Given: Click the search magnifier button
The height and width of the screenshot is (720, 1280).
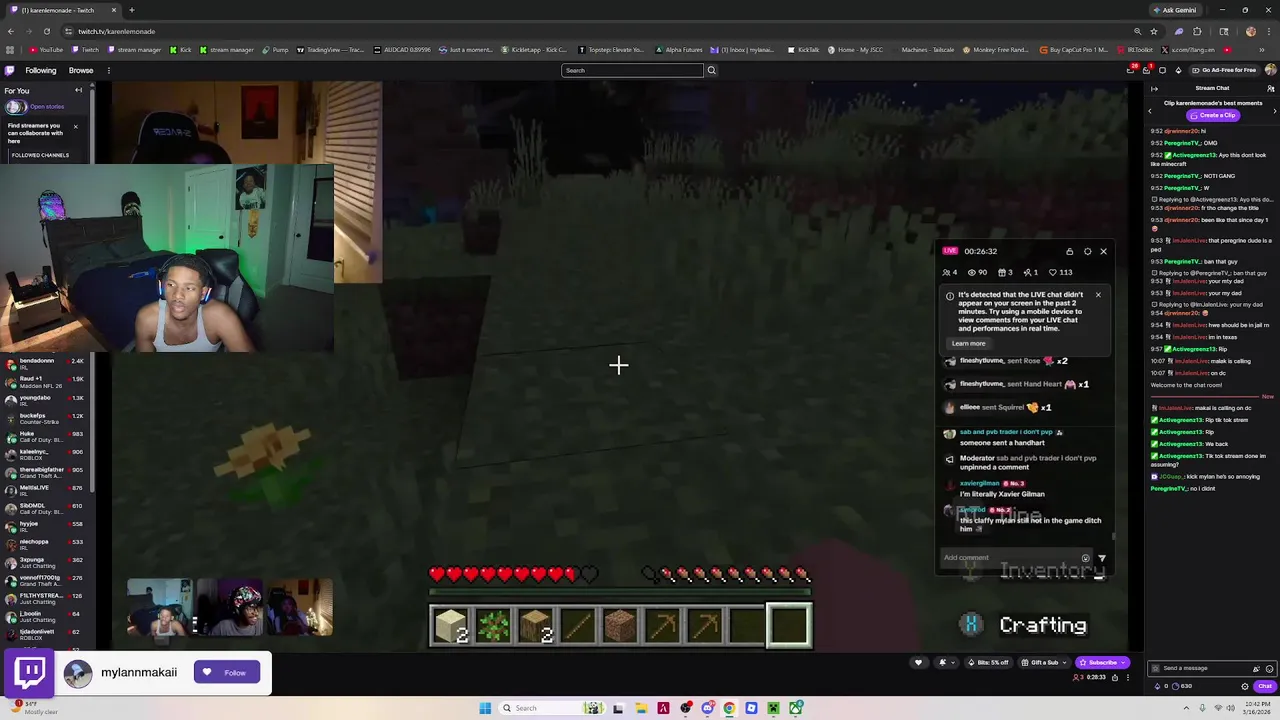Looking at the screenshot, I should 711,70.
